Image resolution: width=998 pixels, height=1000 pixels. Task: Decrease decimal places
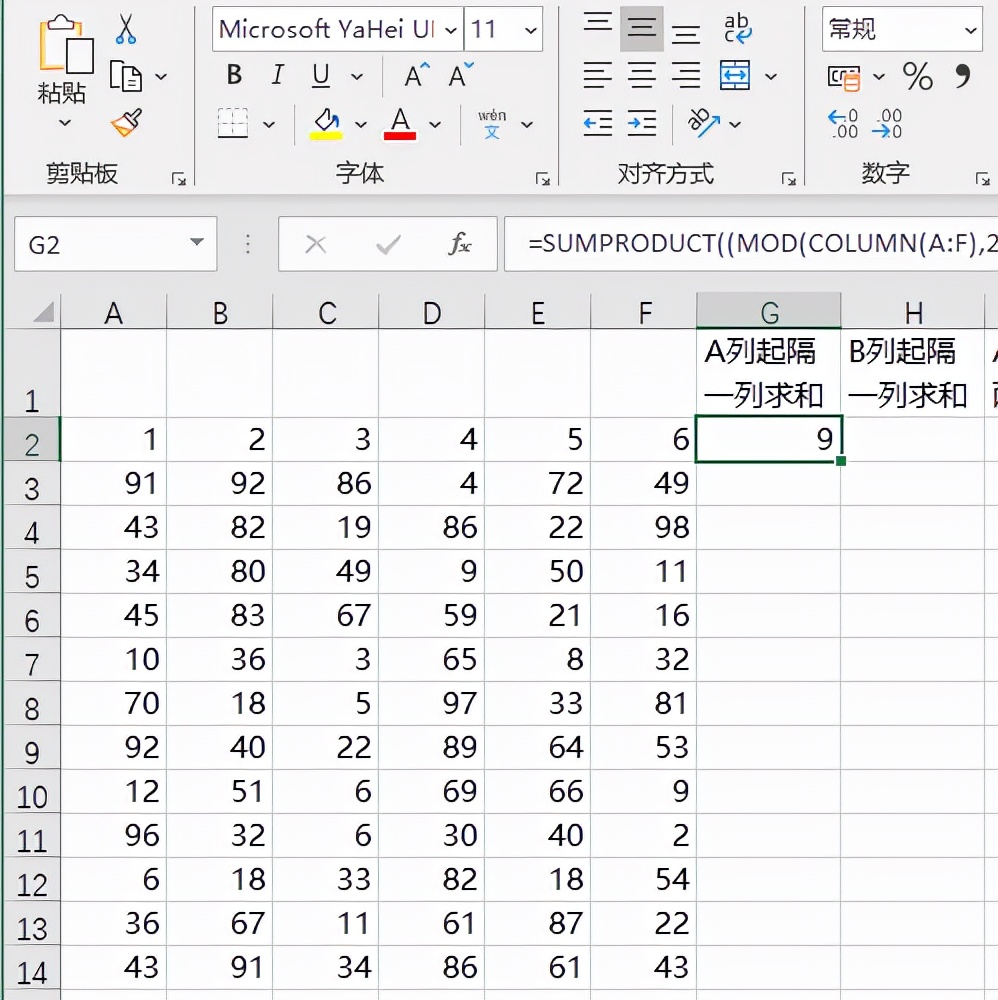[887, 124]
